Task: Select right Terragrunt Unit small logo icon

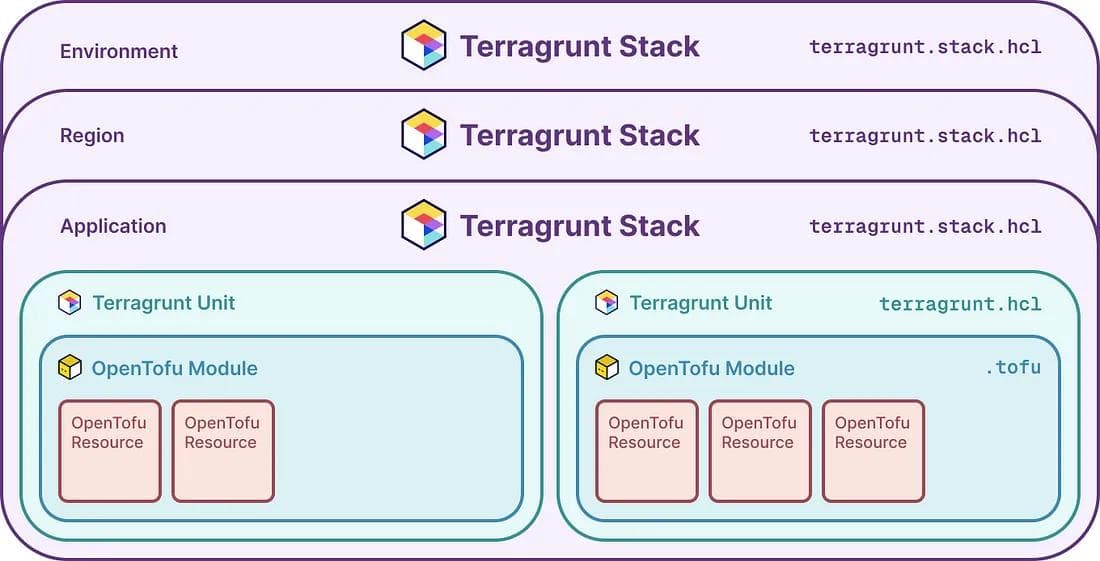Action: click(607, 303)
